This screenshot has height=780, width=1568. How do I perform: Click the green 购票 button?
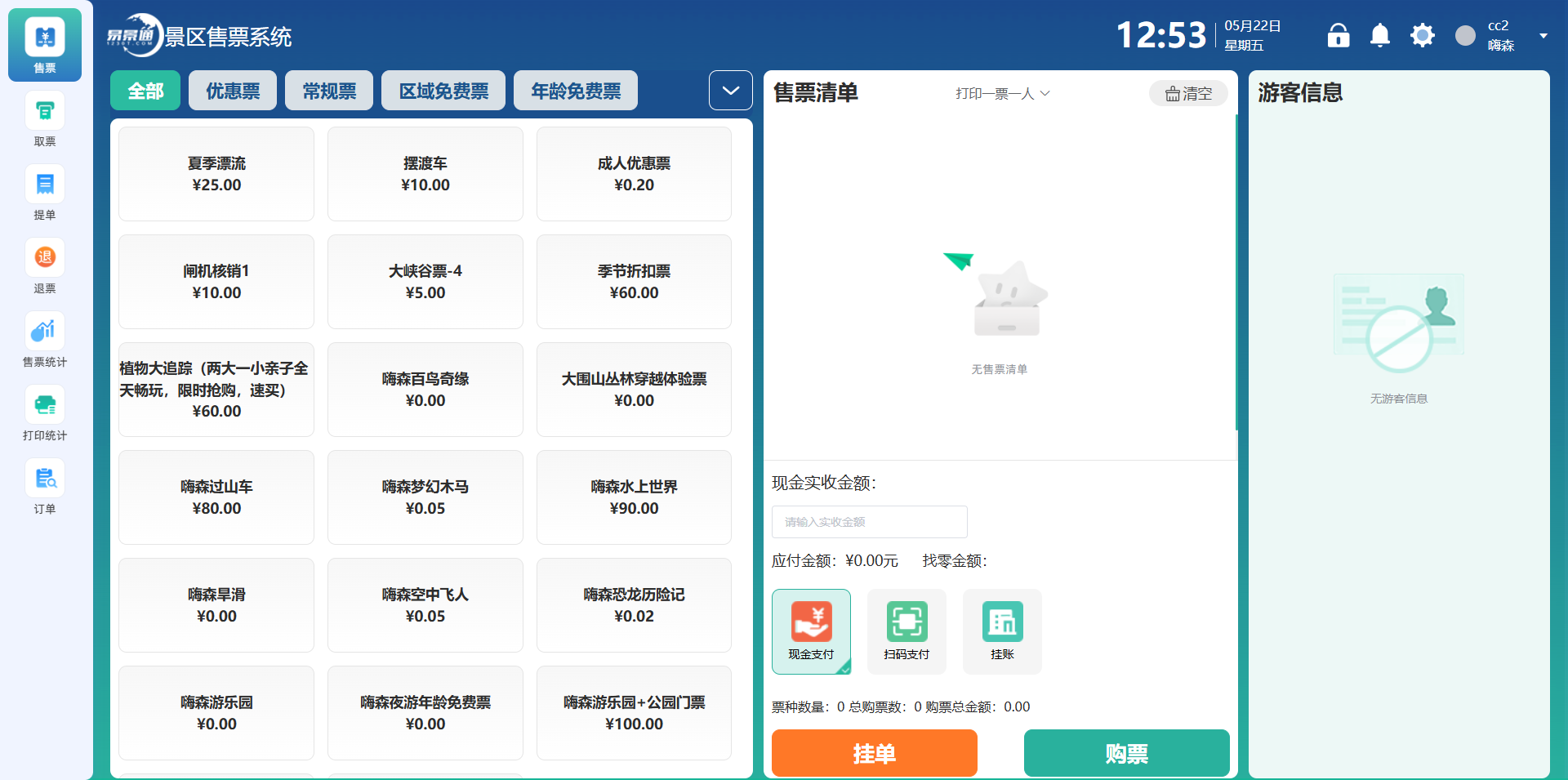1127,753
